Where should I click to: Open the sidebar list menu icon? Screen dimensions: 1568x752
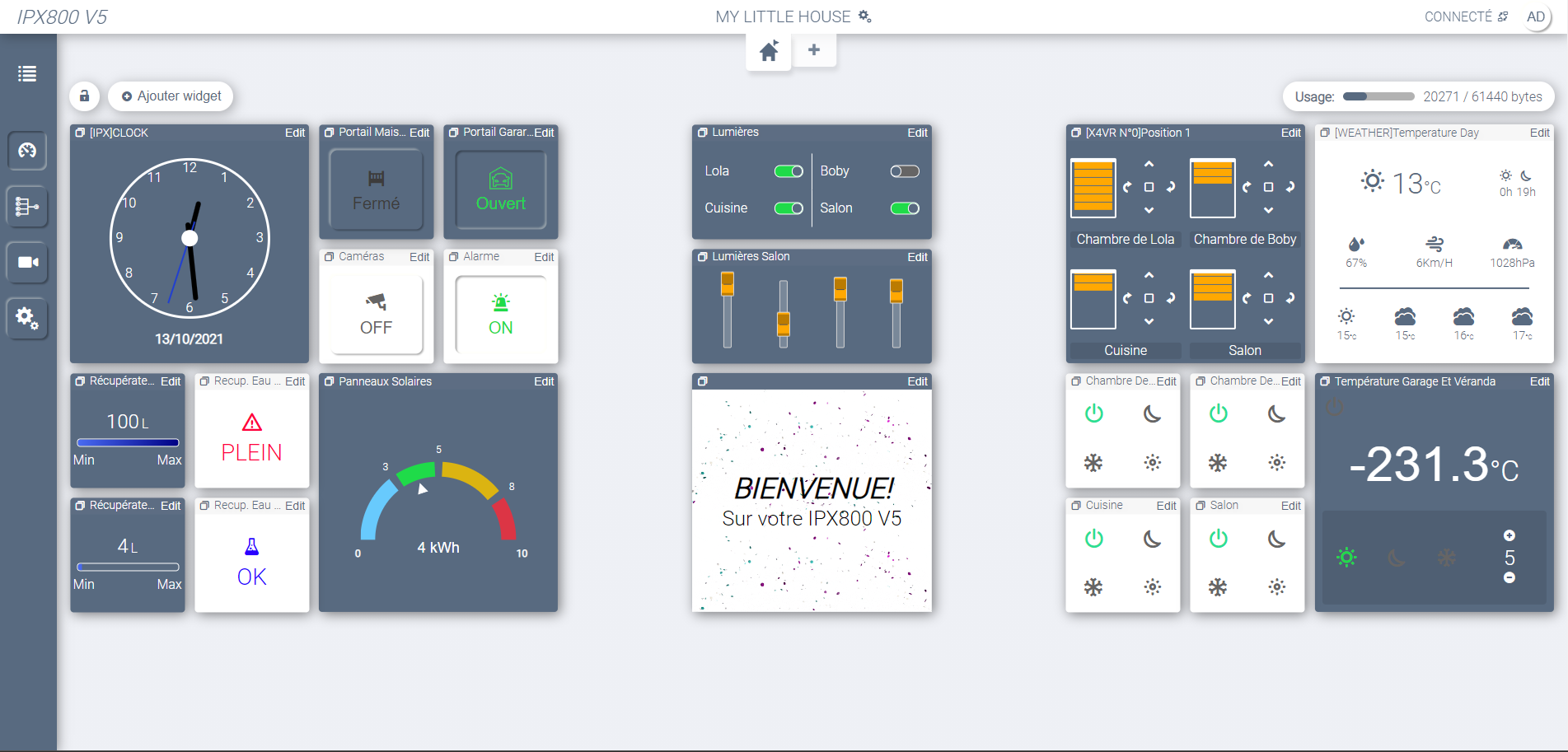(27, 74)
